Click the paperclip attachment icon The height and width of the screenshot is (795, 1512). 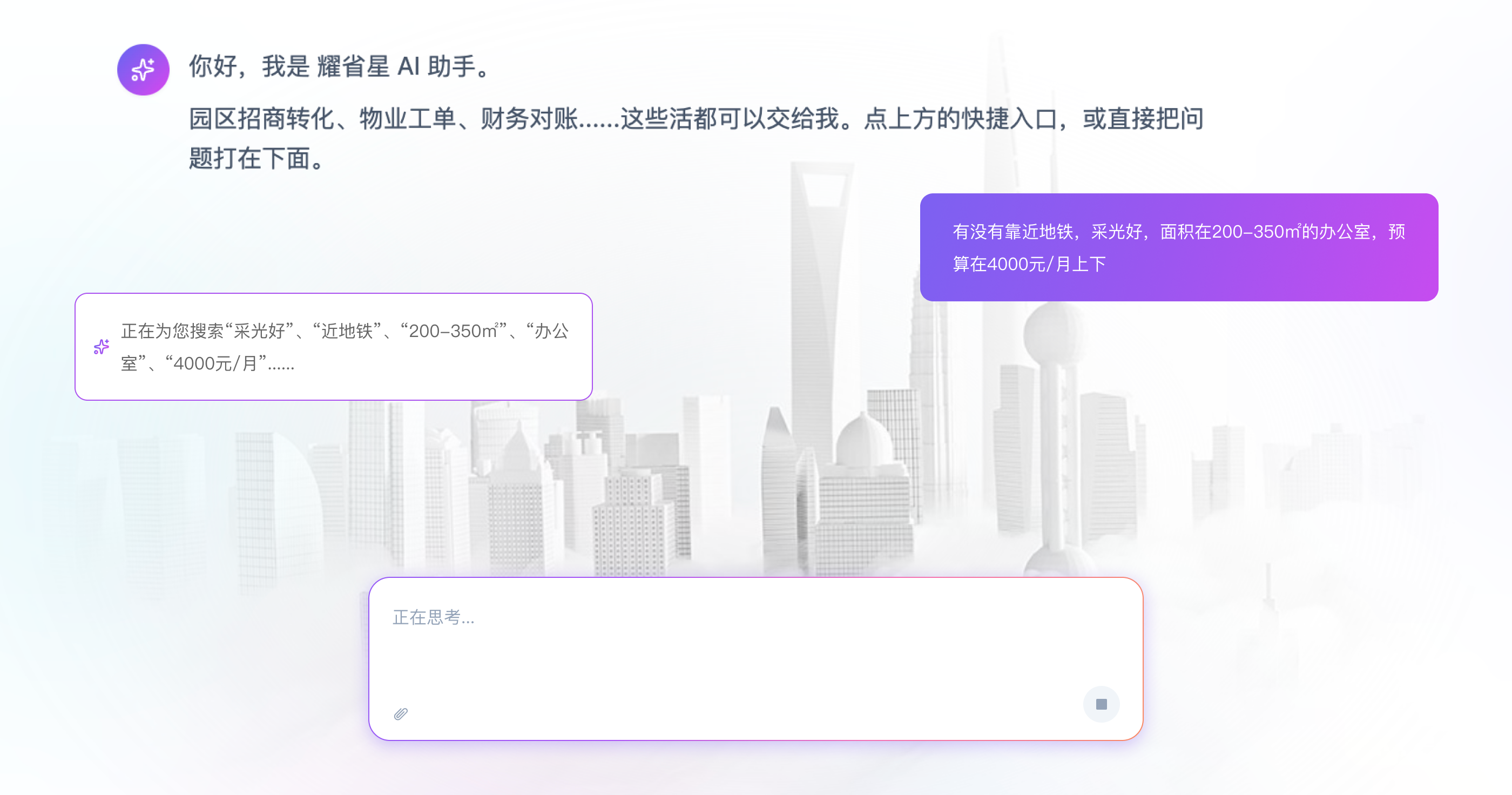pyautogui.click(x=401, y=713)
